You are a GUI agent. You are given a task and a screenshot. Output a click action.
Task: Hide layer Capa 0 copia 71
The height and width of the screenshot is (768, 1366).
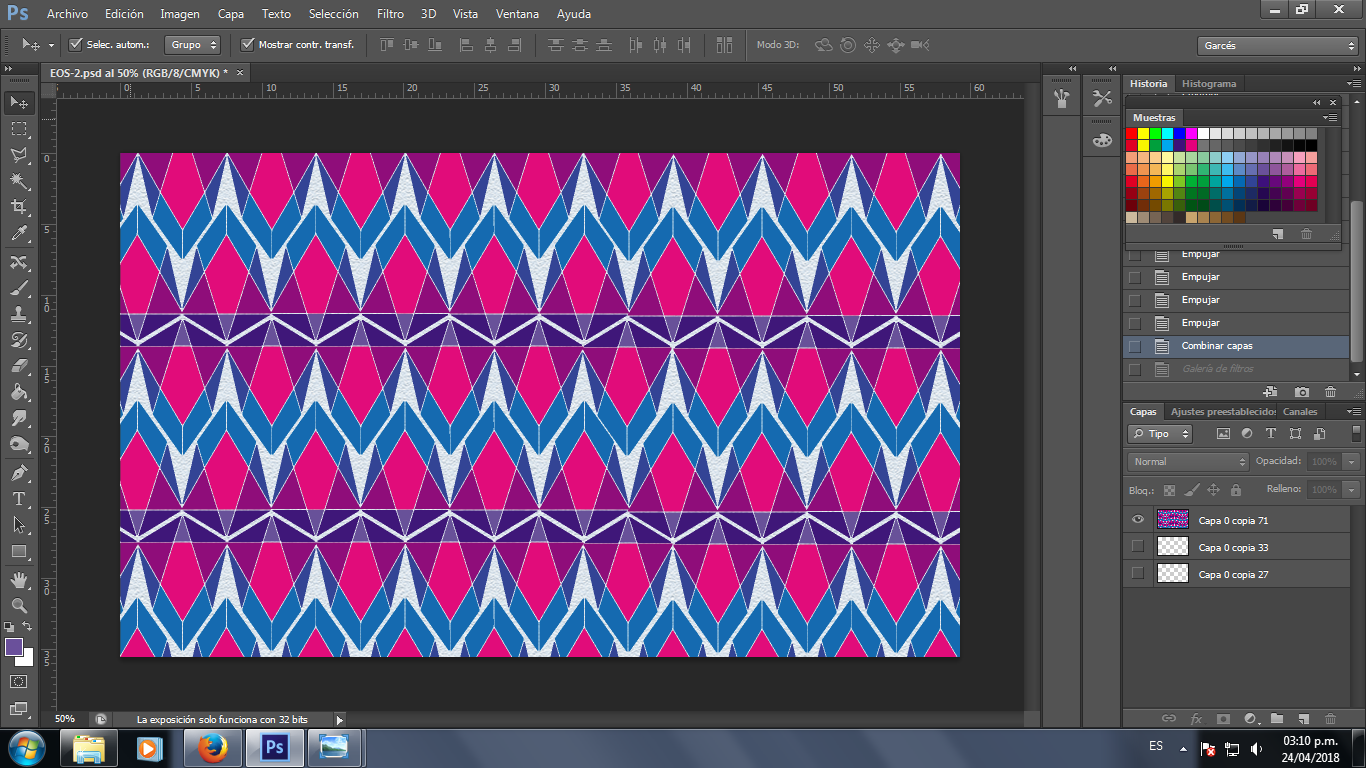(x=1137, y=520)
